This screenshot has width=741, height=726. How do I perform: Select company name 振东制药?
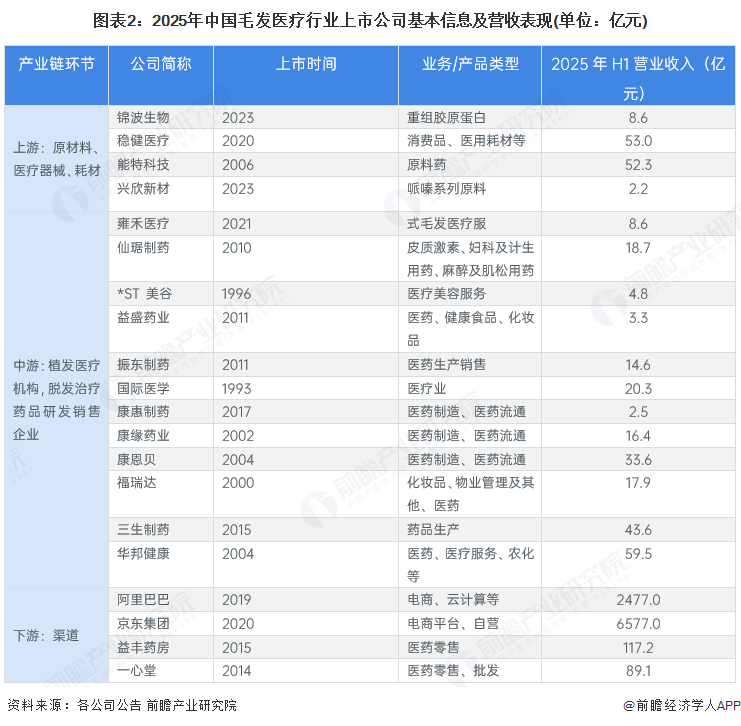click(143, 365)
